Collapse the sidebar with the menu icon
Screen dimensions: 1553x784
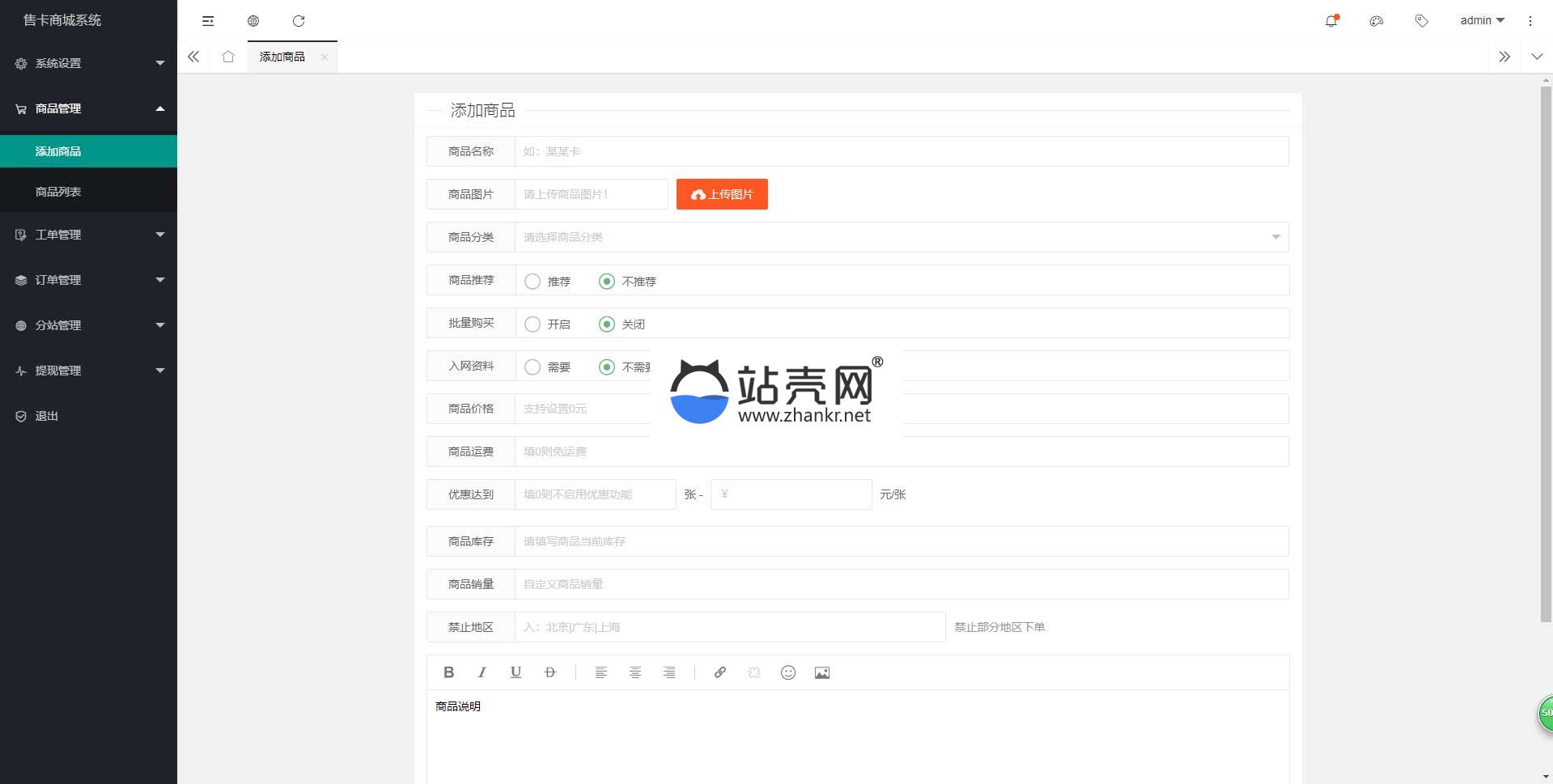tap(208, 21)
